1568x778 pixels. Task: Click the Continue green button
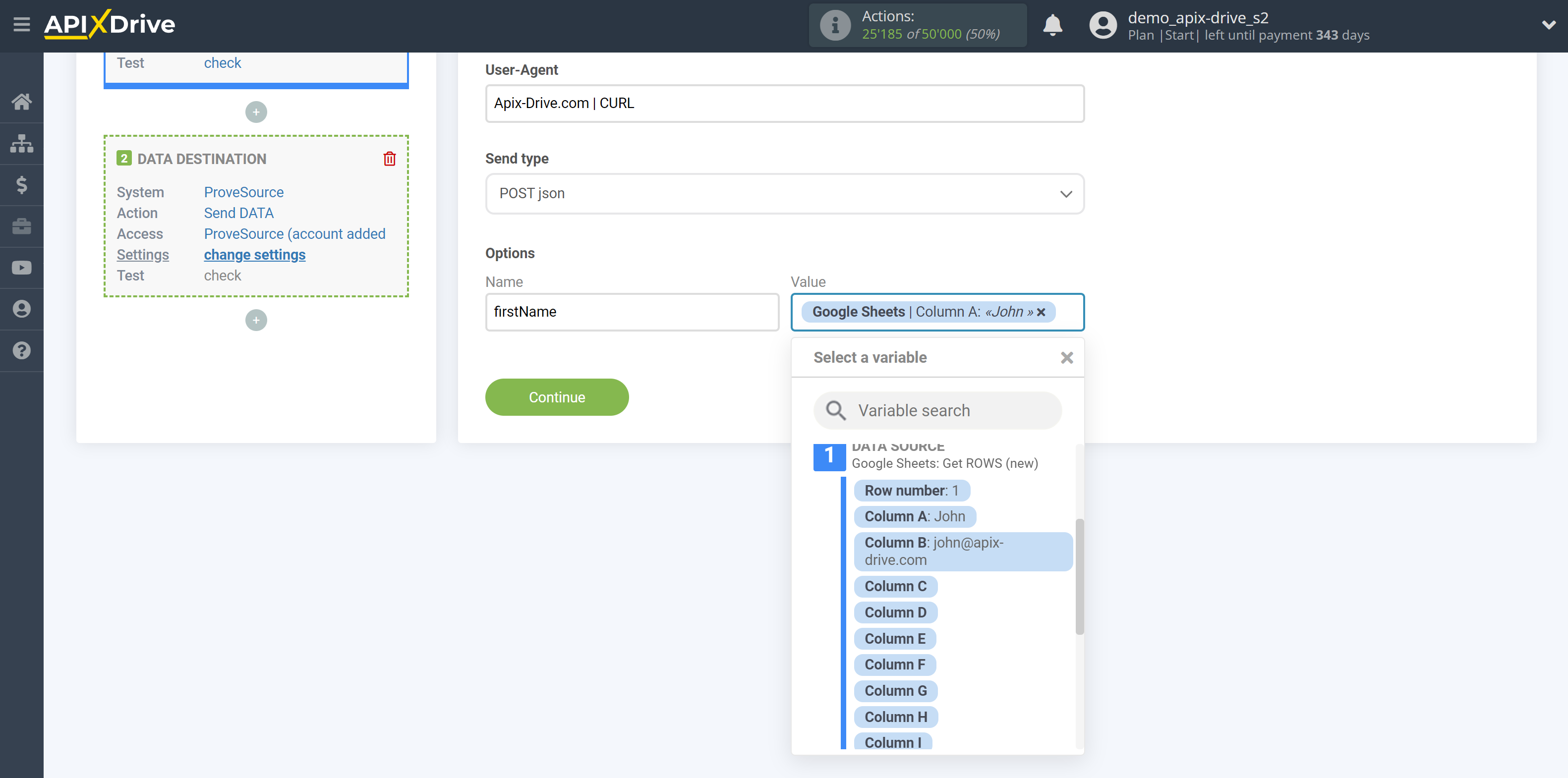point(557,397)
